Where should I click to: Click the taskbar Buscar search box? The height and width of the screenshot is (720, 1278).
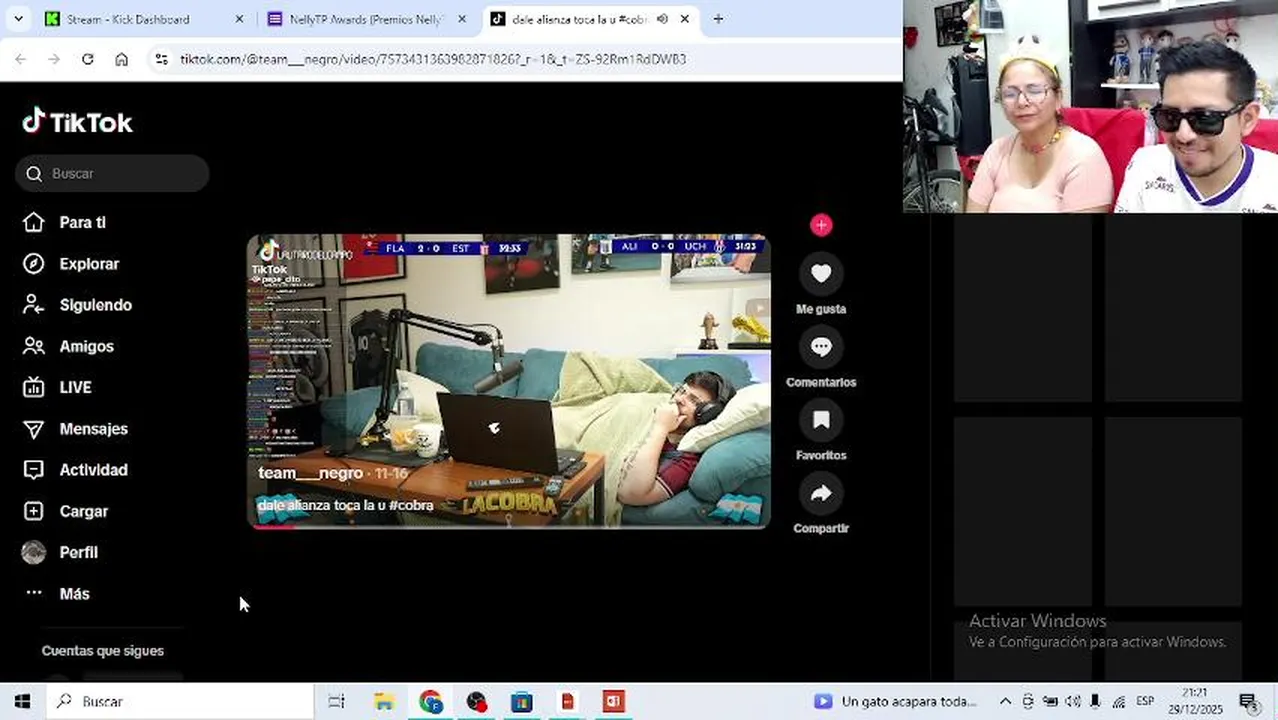180,701
